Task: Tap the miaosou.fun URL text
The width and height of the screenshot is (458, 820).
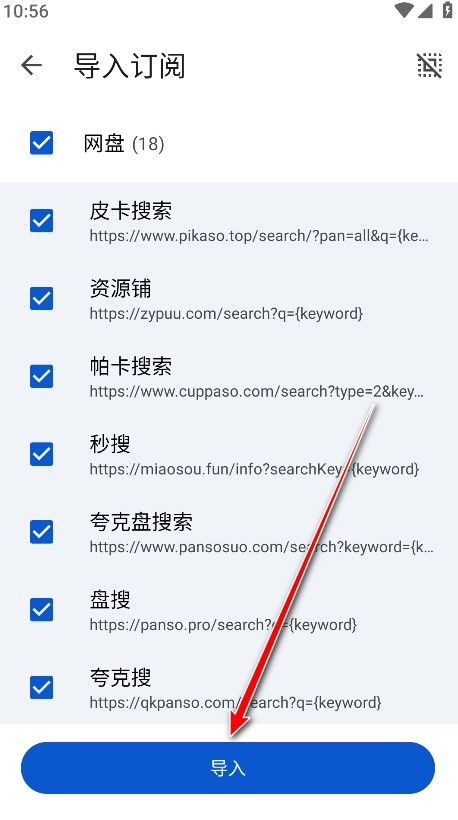Action: [254, 469]
